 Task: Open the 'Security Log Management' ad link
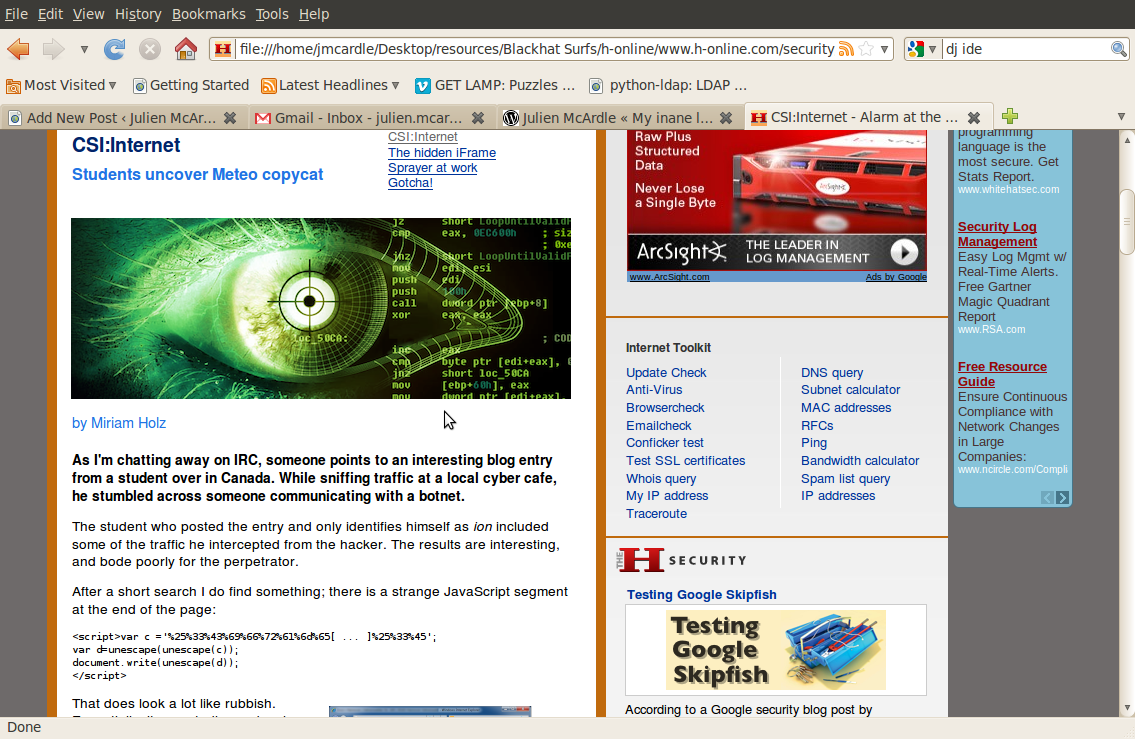click(x=997, y=234)
